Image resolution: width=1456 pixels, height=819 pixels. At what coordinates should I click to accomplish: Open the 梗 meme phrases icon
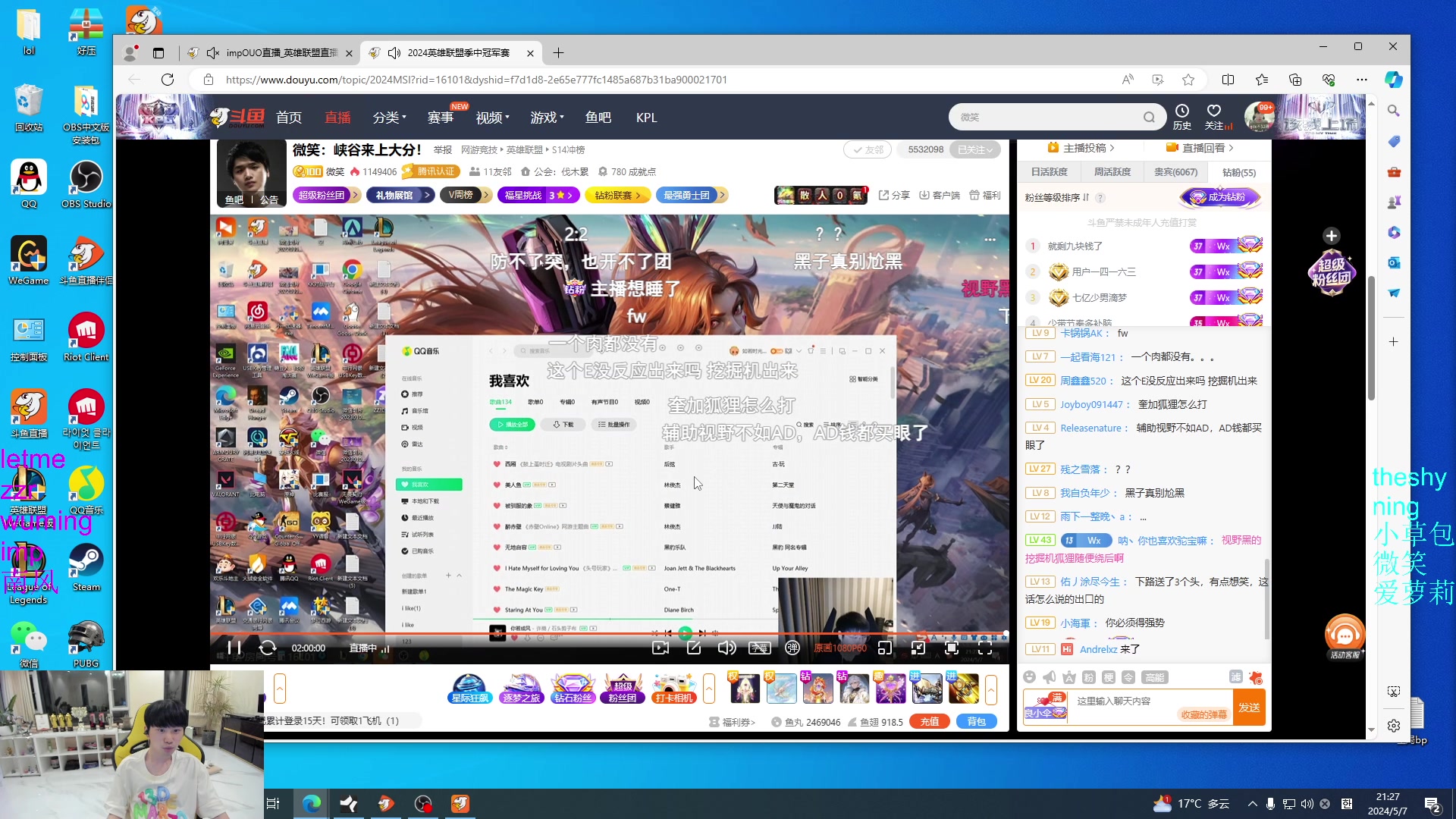tap(1109, 677)
